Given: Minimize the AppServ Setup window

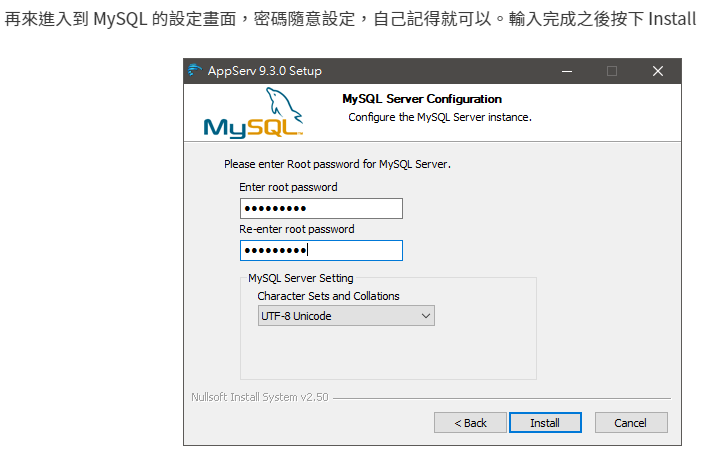Looking at the screenshot, I should [566, 71].
